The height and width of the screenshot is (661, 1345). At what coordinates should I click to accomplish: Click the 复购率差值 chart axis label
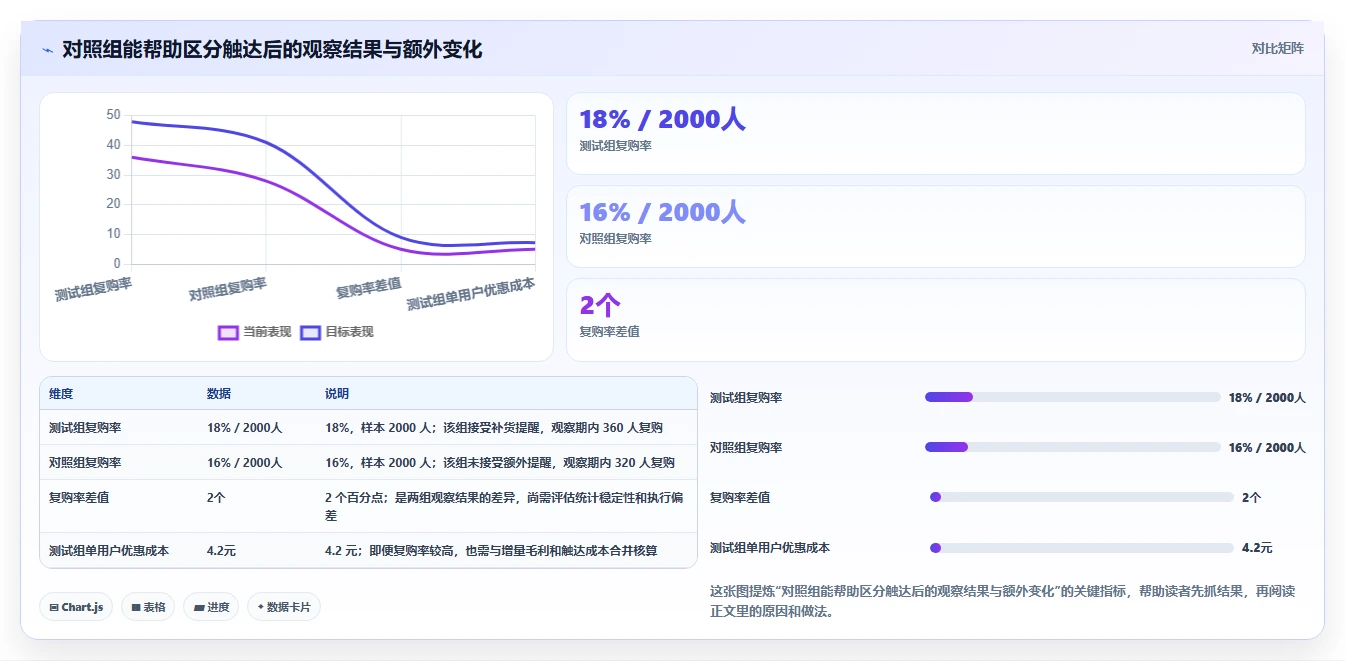click(x=368, y=290)
